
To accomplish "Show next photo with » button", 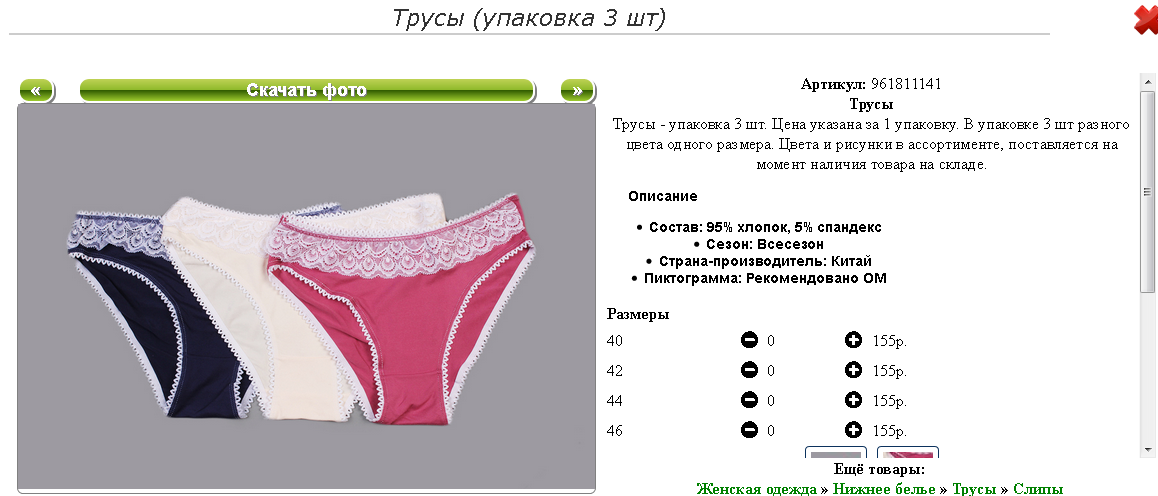I will pyautogui.click(x=577, y=91).
